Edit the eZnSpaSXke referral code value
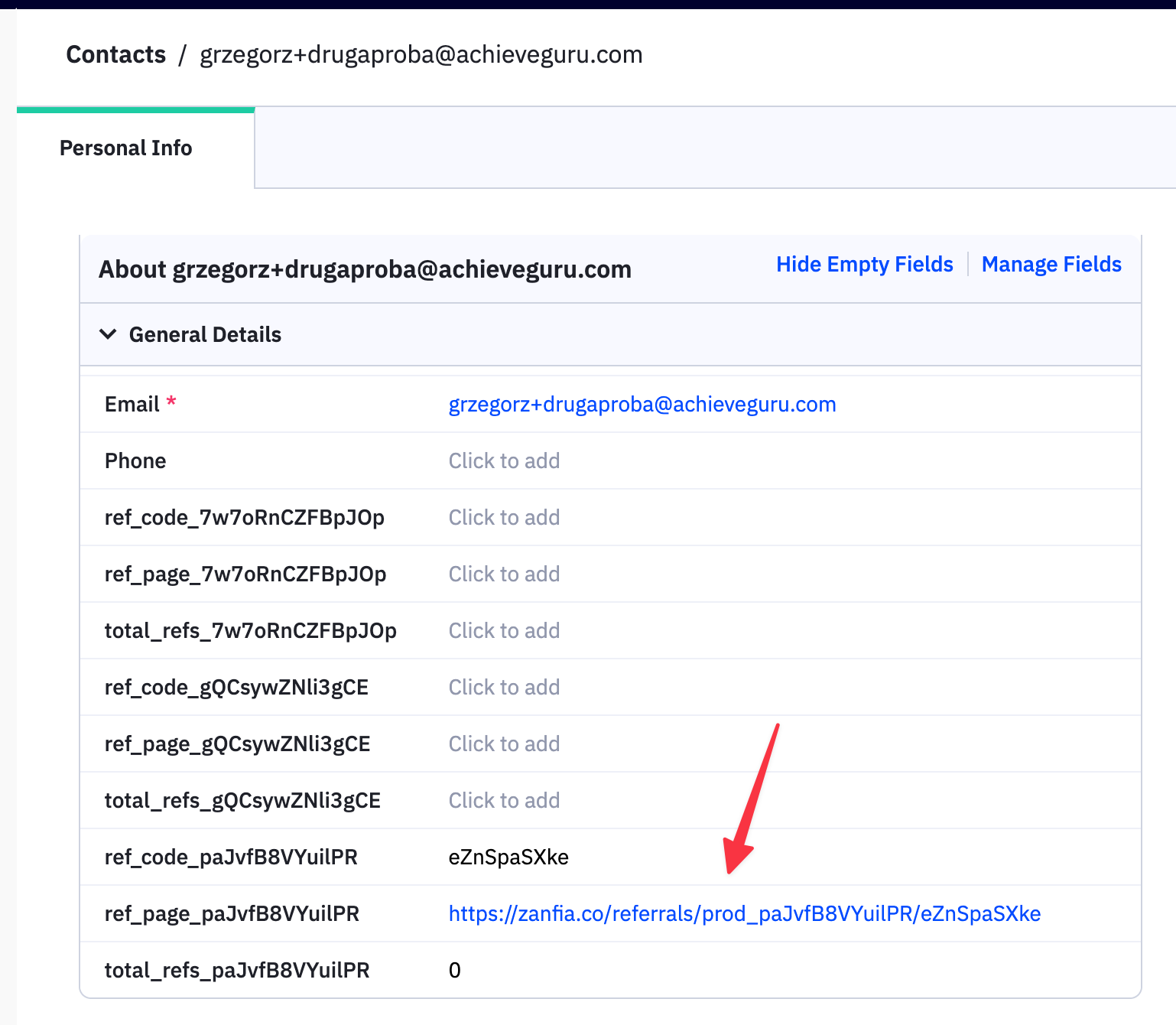Viewport: 1176px width, 1025px height. pyautogui.click(x=508, y=857)
